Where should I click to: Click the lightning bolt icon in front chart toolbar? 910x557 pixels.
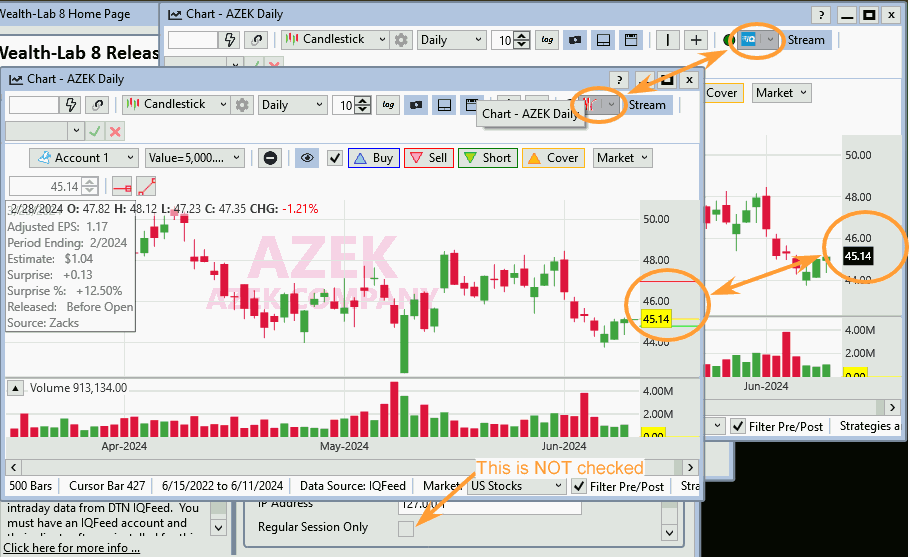[71, 105]
